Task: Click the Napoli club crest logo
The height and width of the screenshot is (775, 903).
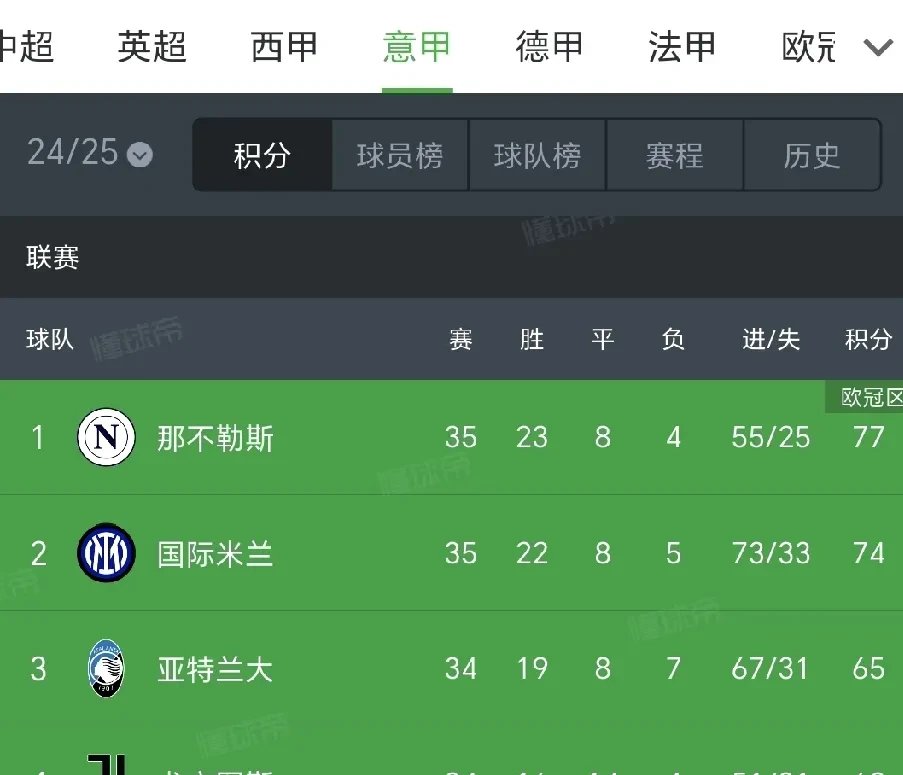Action: coord(105,437)
